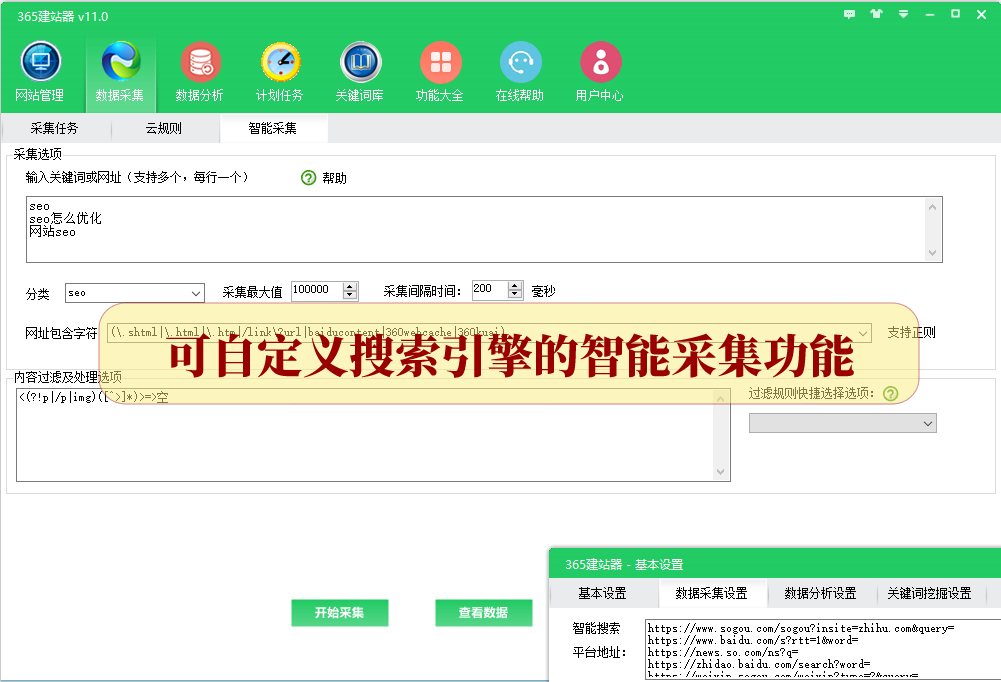Switch to the 云规则 tab
This screenshot has width=1001, height=682.
coord(164,128)
